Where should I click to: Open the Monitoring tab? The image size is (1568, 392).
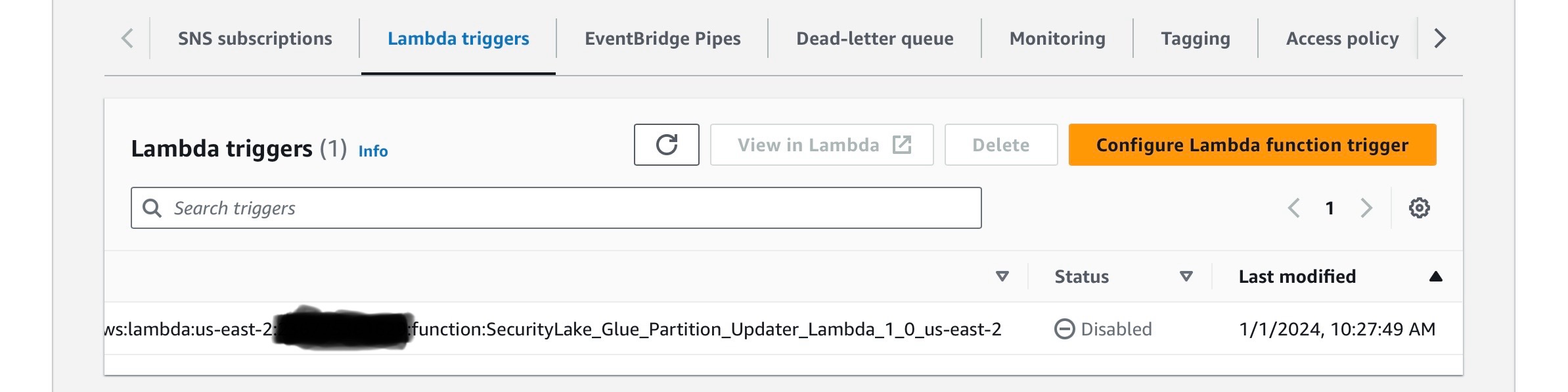pyautogui.click(x=1057, y=39)
